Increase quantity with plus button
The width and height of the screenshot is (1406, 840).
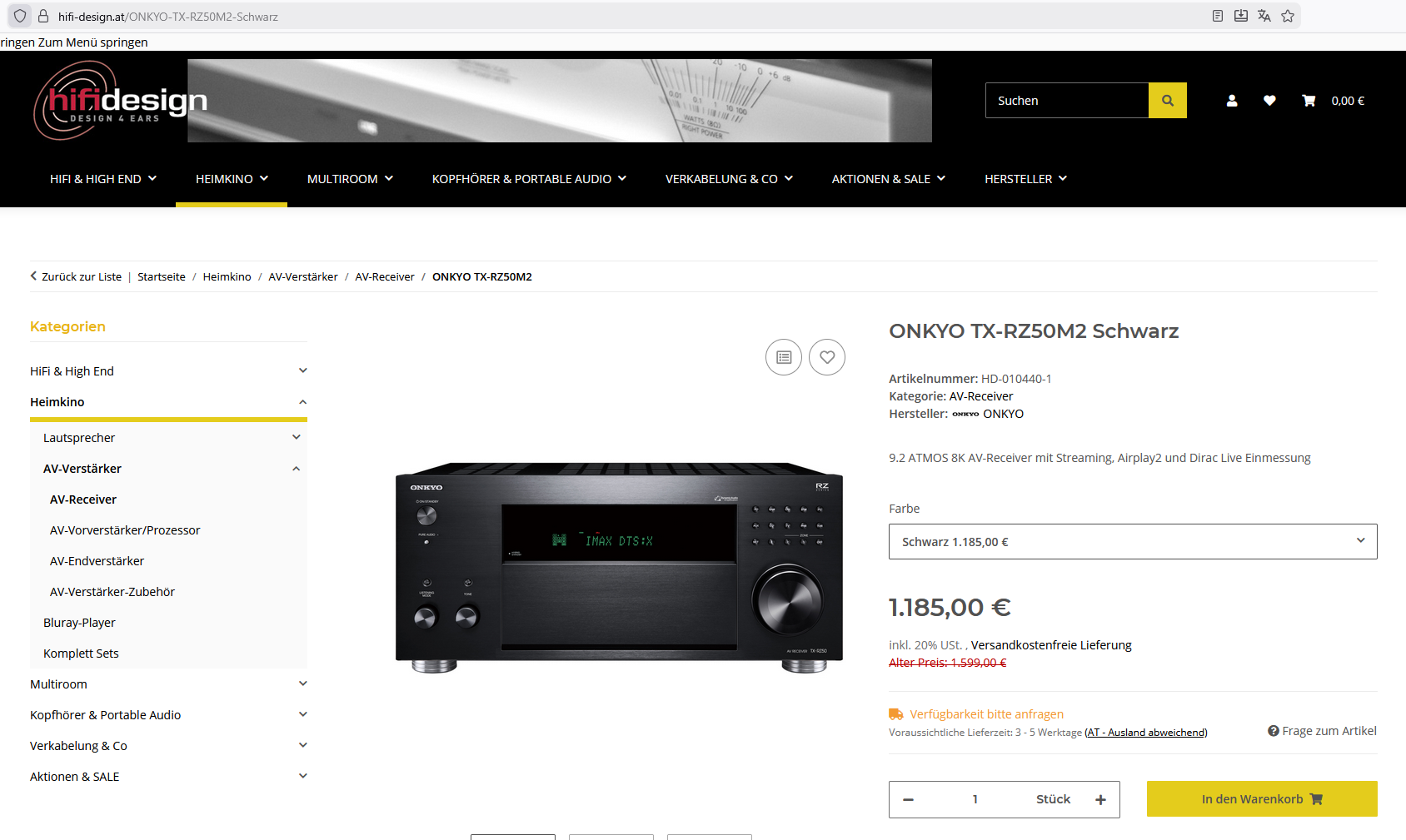click(x=1100, y=799)
